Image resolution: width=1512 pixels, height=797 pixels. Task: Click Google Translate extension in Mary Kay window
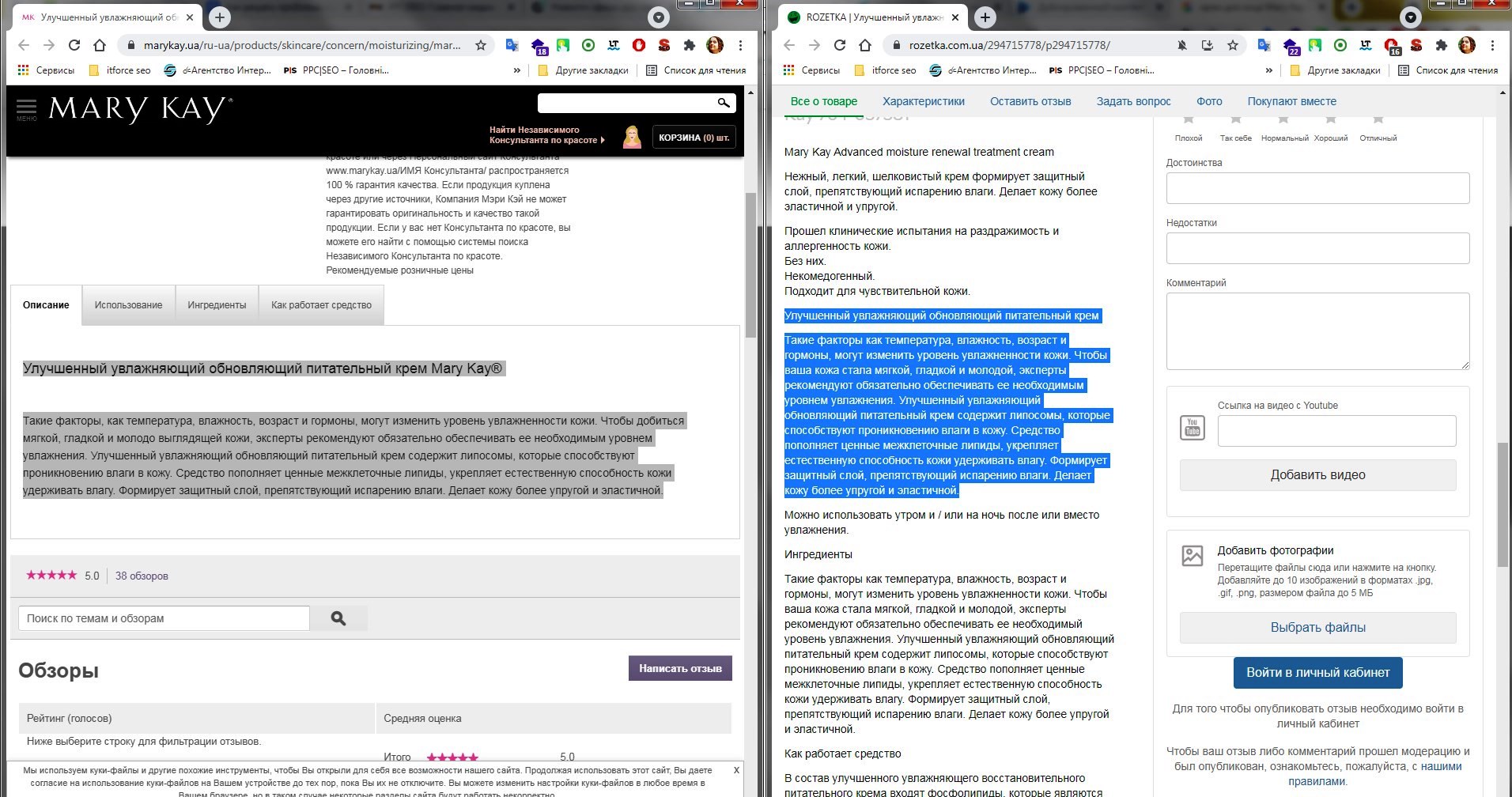(512, 45)
